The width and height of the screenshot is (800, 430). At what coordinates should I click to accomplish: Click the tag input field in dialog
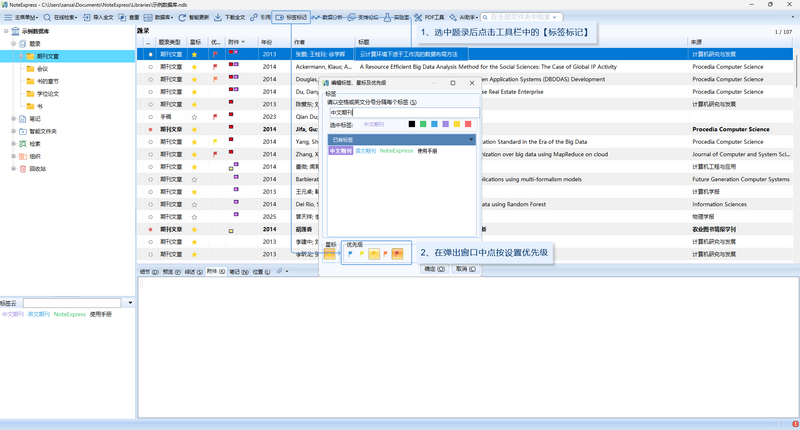403,112
